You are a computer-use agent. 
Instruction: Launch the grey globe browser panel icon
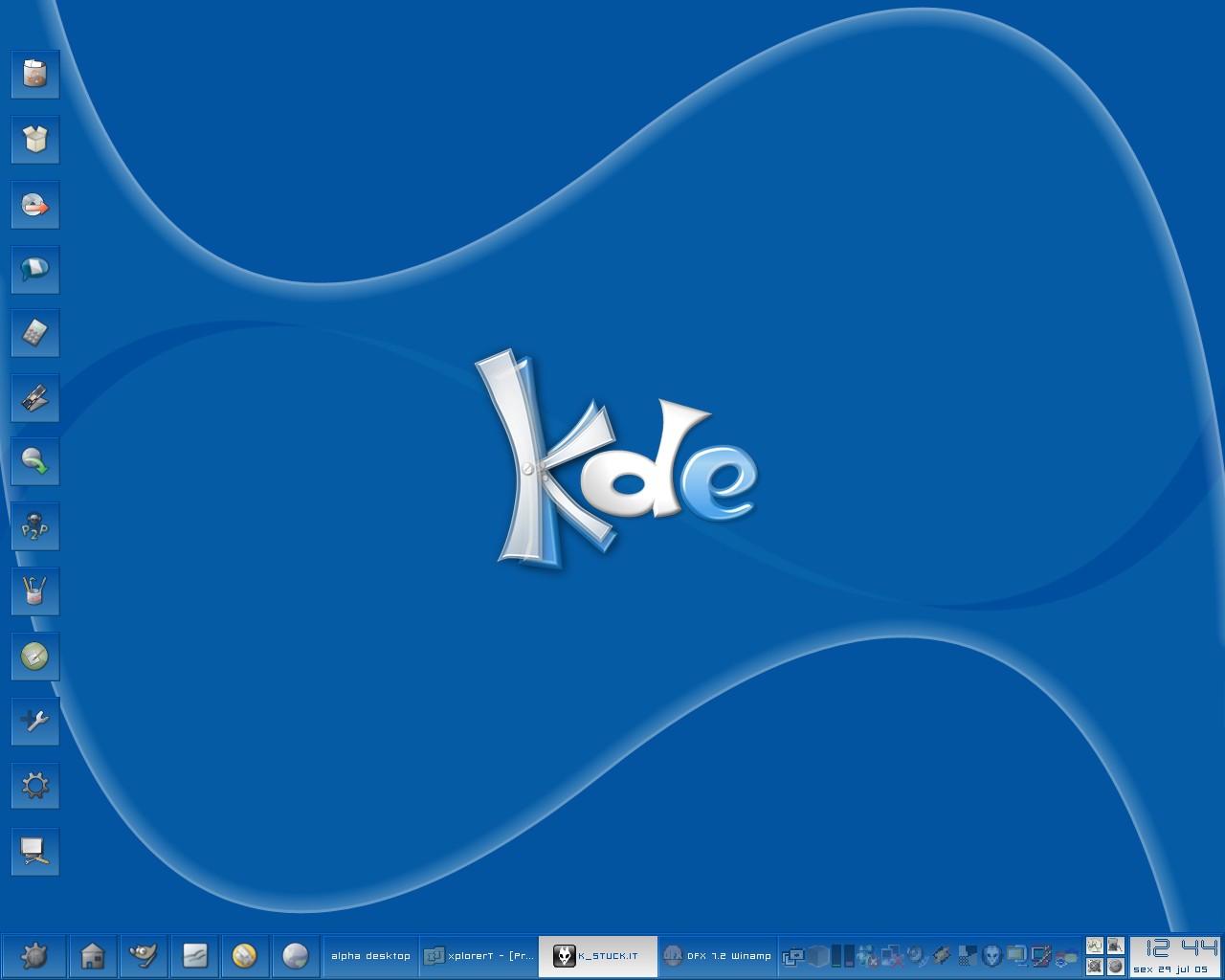(296, 956)
